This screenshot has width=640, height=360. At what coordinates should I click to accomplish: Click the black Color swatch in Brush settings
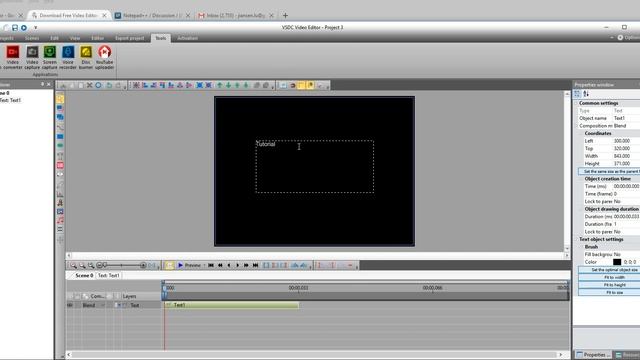click(617, 262)
